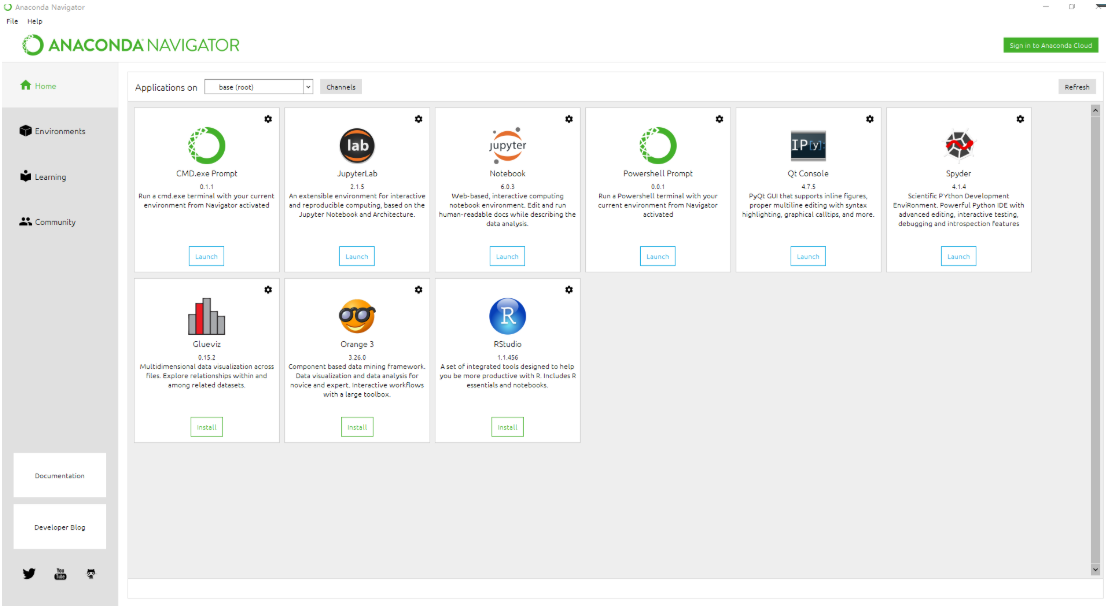The height and width of the screenshot is (606, 1110).
Task: Click the Jupyter Notebook logo icon
Action: pos(508,145)
